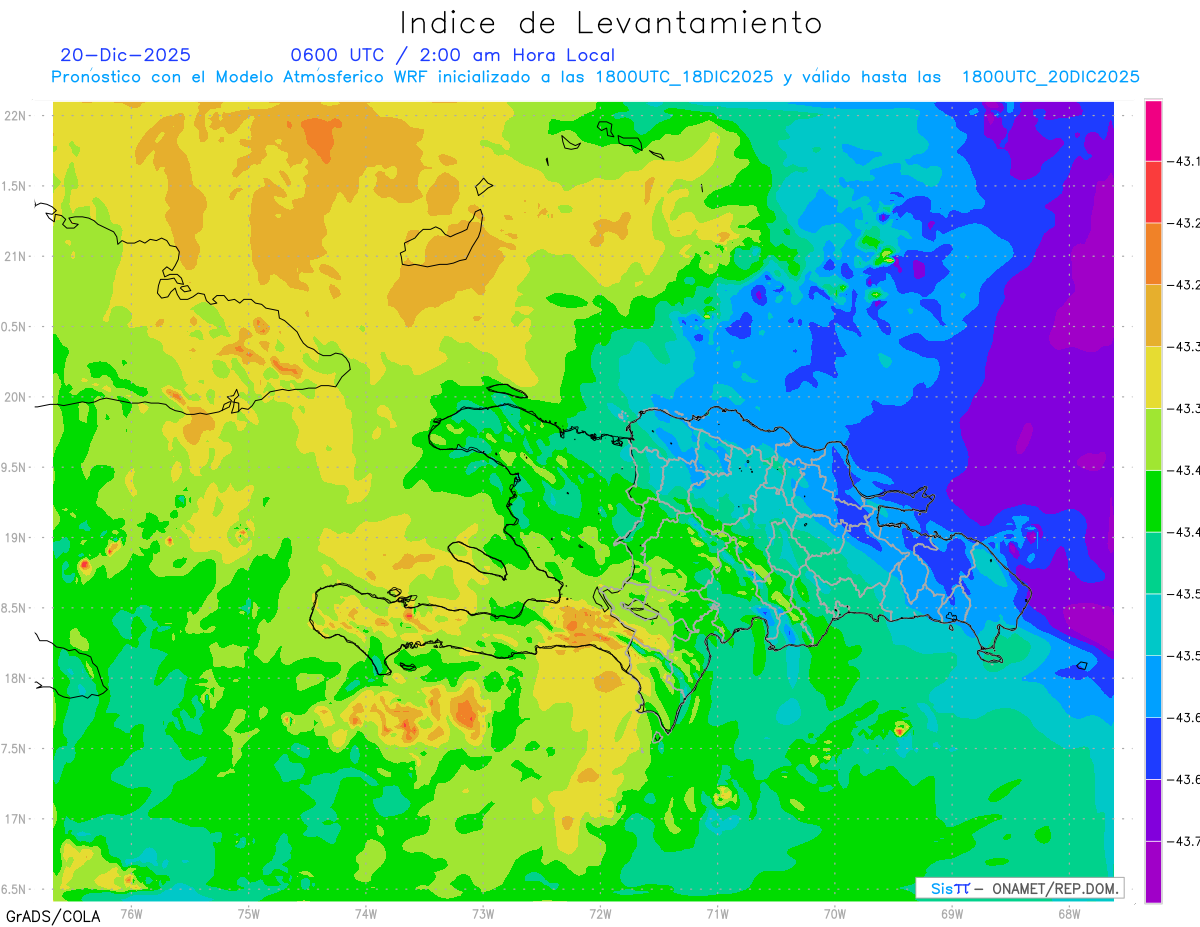Click the red swatch in the color scale
The width and height of the screenshot is (1200, 927).
tap(1153, 192)
